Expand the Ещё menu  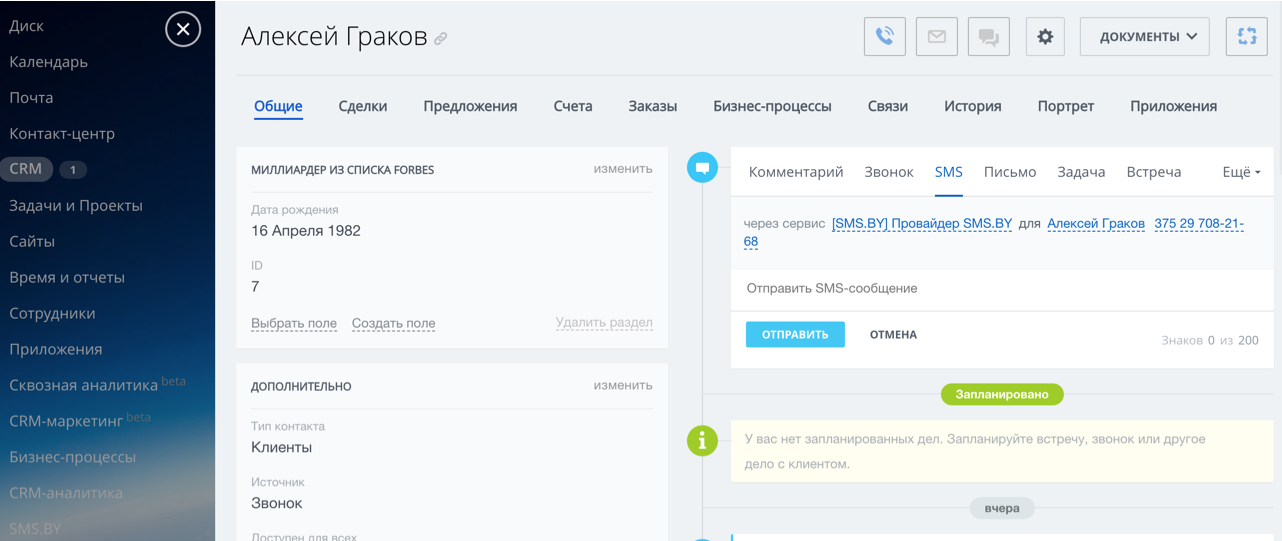pos(1241,172)
